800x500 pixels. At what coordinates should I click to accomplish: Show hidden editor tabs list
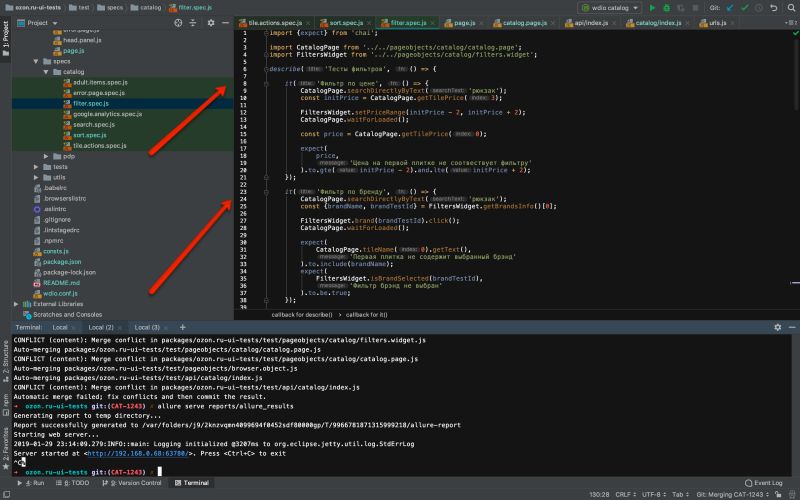[x=791, y=23]
